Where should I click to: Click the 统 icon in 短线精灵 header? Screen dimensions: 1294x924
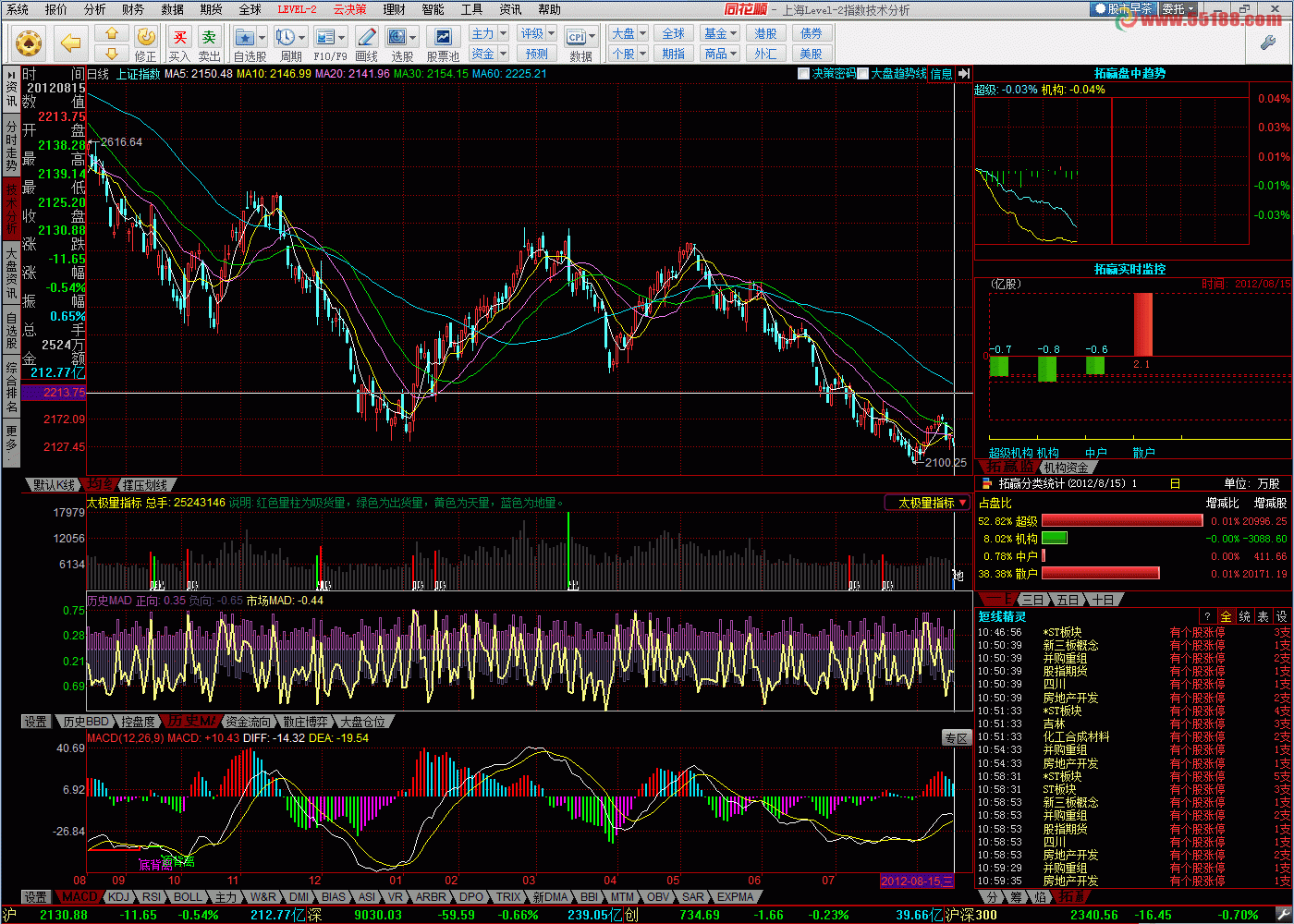pyautogui.click(x=1244, y=616)
